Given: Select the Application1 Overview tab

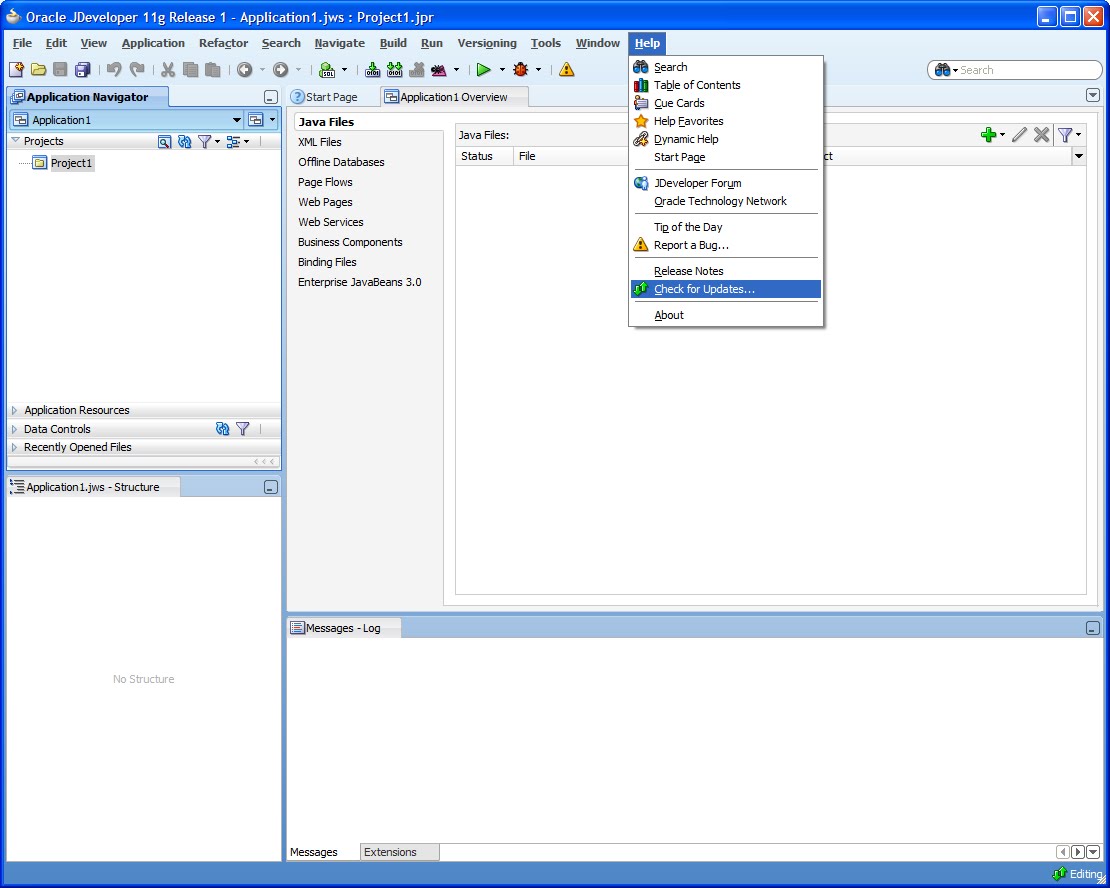Looking at the screenshot, I should (x=453, y=97).
